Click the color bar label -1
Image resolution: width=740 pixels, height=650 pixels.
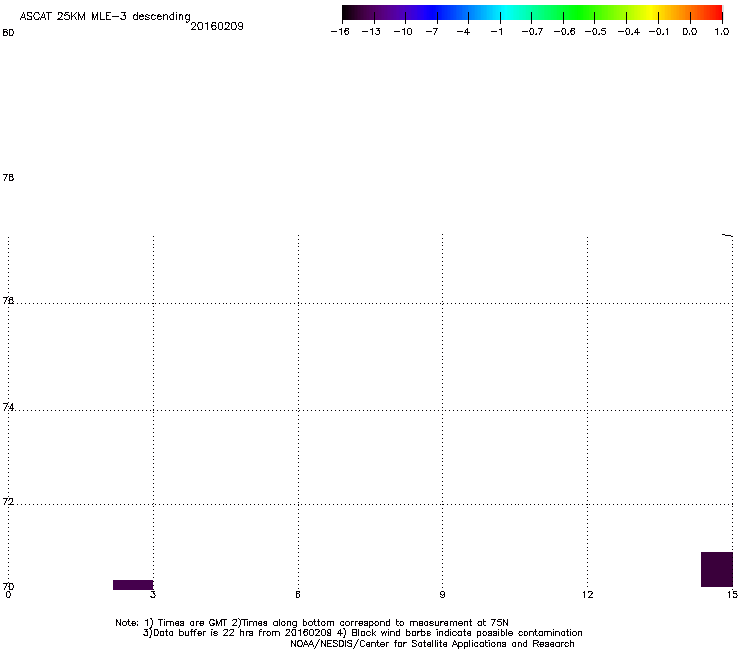(496, 32)
